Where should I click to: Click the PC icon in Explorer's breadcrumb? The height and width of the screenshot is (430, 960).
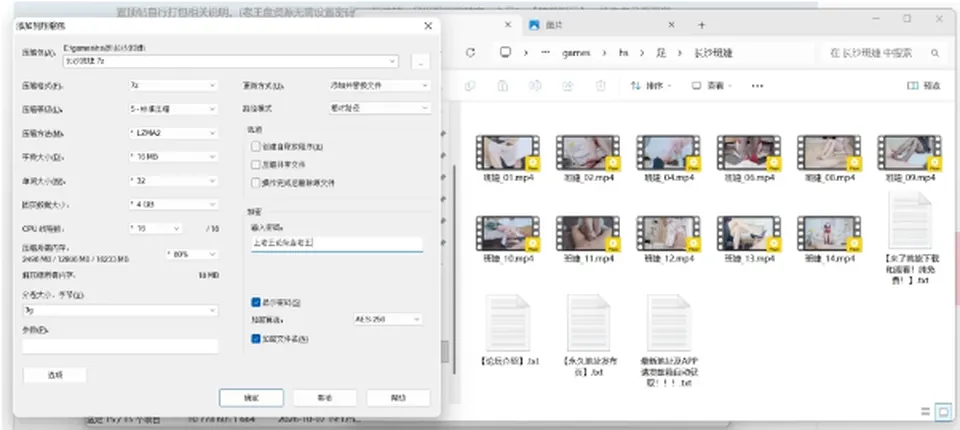click(x=505, y=53)
